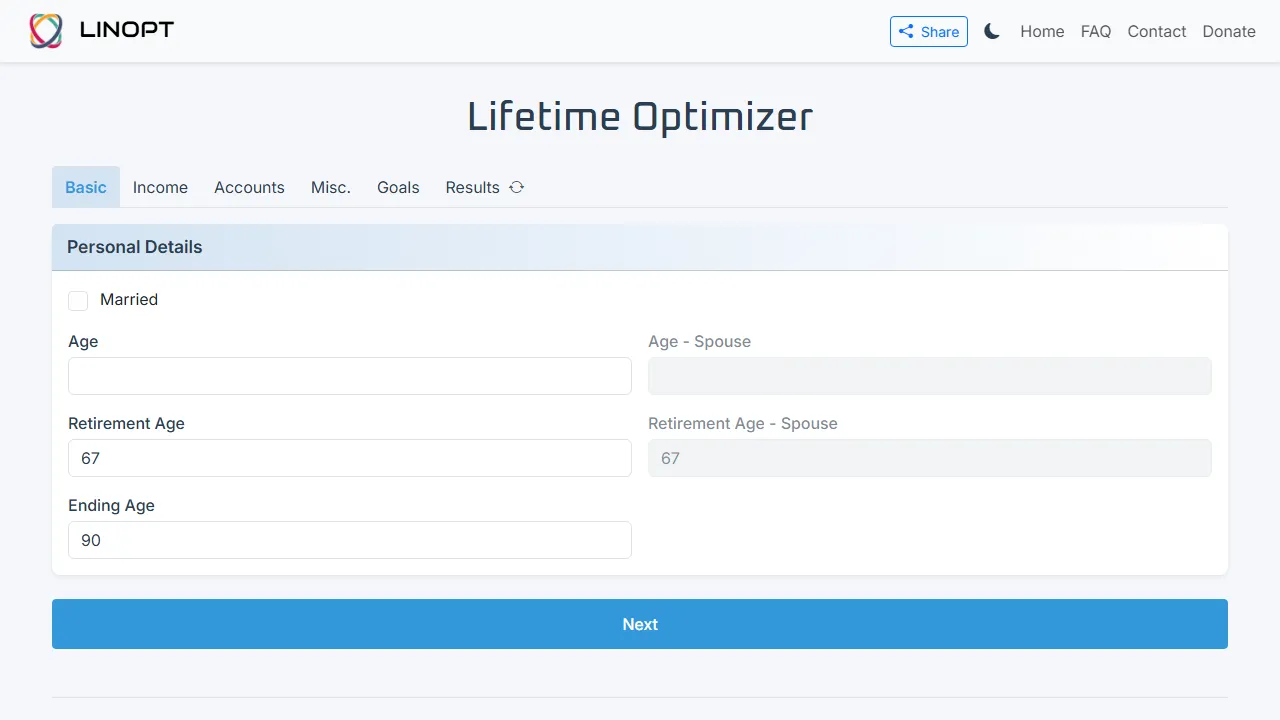This screenshot has width=1280, height=720.
Task: Switch to the Income tab
Action: point(160,187)
